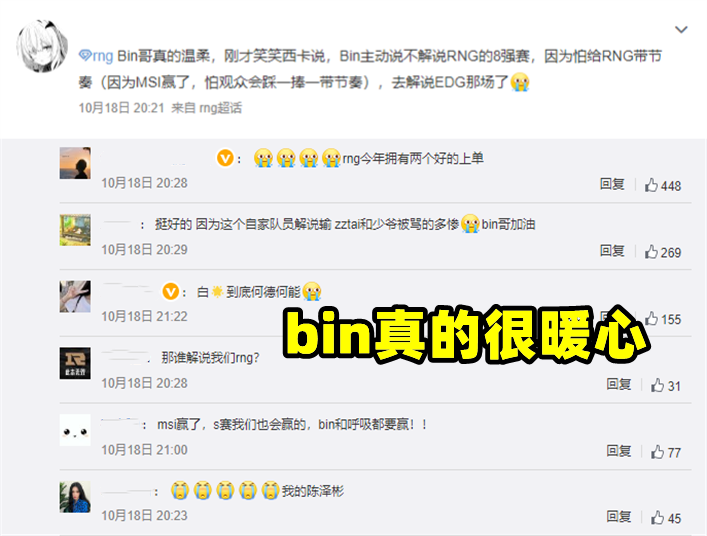The width and height of the screenshot is (707, 536).
Task: Open the sunset silhouette avatar profile
Action: click(x=75, y=163)
